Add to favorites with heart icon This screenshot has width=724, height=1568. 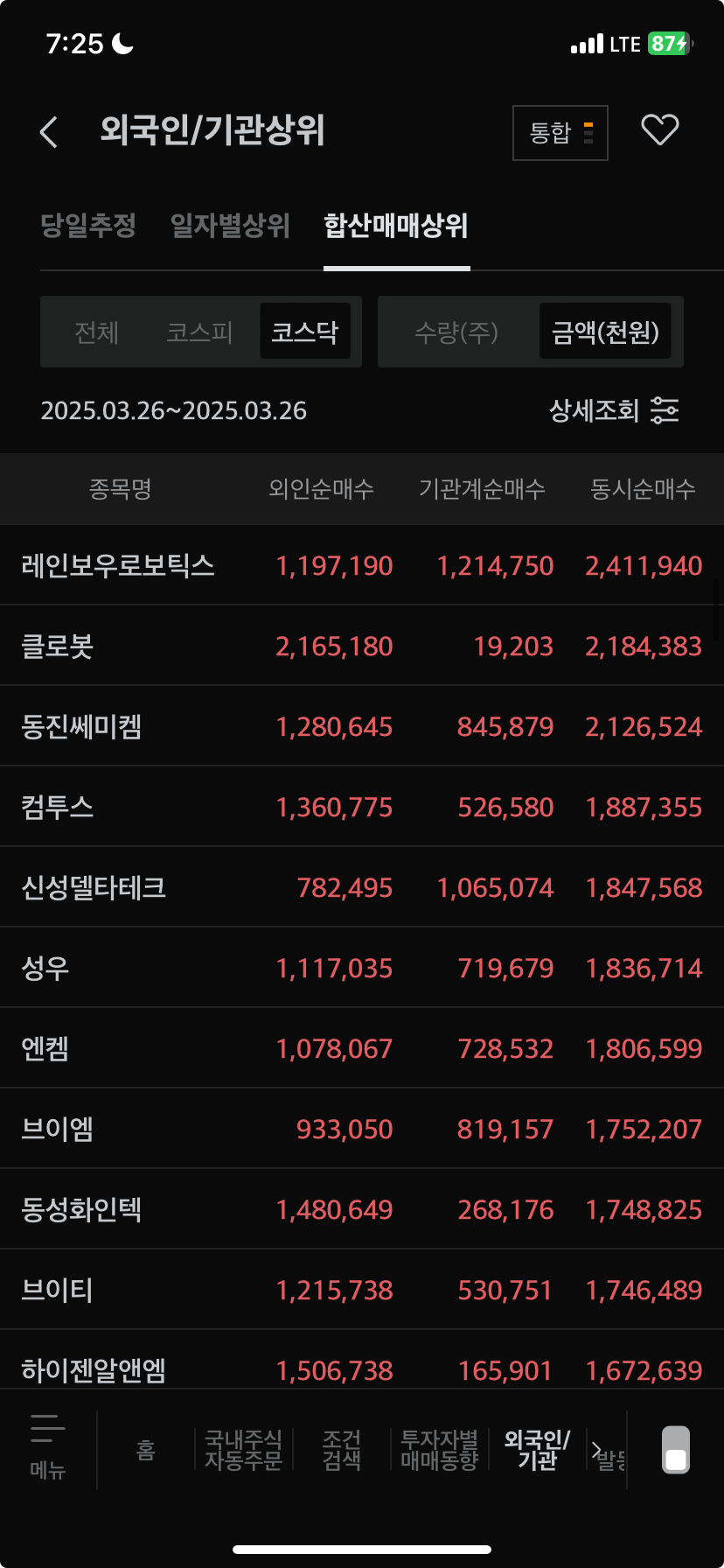coord(660,130)
